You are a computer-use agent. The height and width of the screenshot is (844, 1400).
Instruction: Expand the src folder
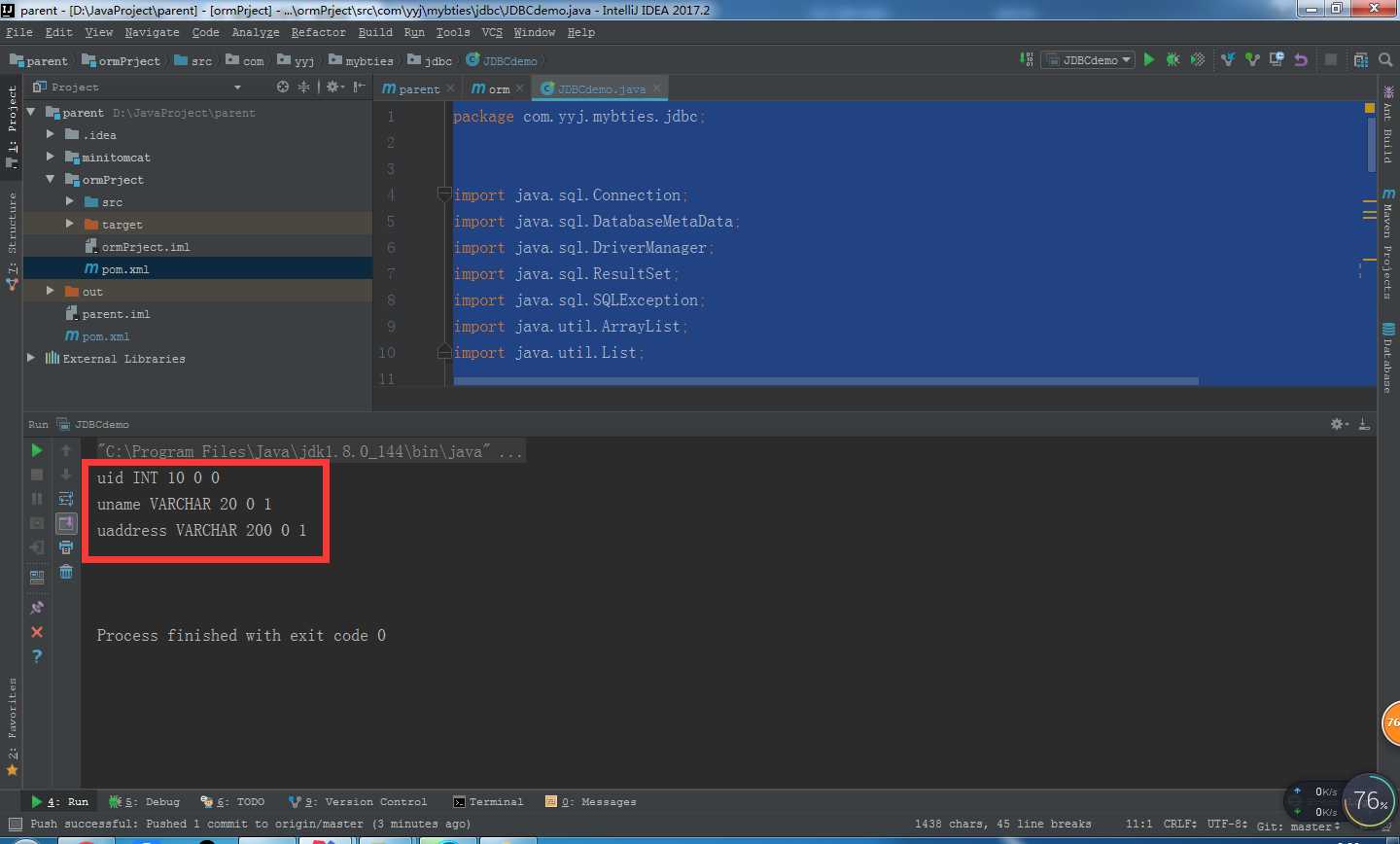(70, 202)
